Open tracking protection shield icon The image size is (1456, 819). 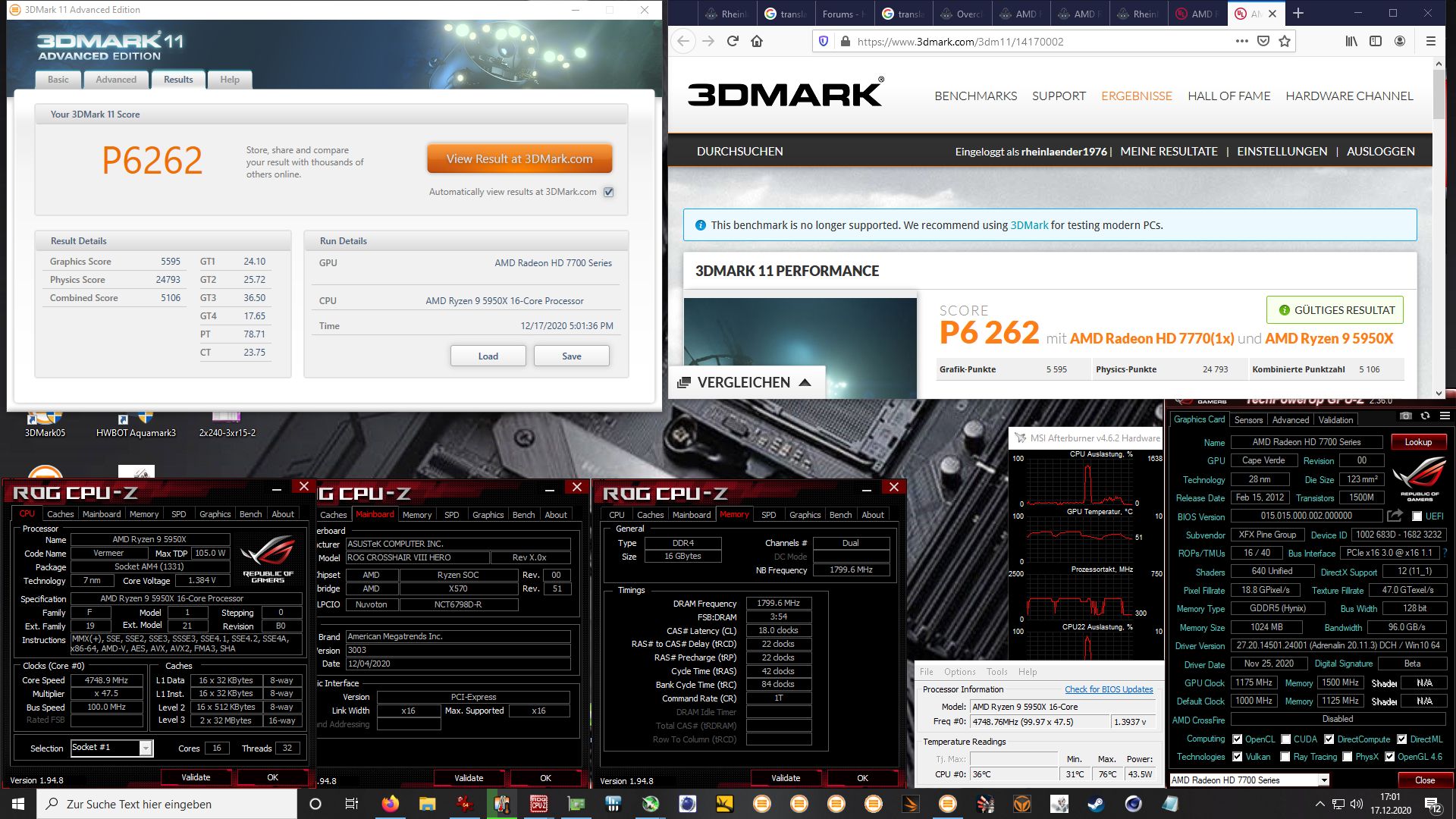point(824,41)
